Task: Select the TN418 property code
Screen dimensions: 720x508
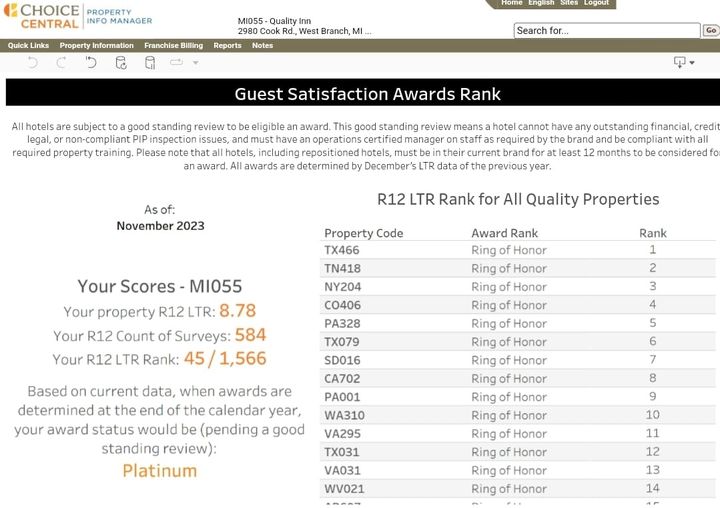Action: [x=343, y=269]
